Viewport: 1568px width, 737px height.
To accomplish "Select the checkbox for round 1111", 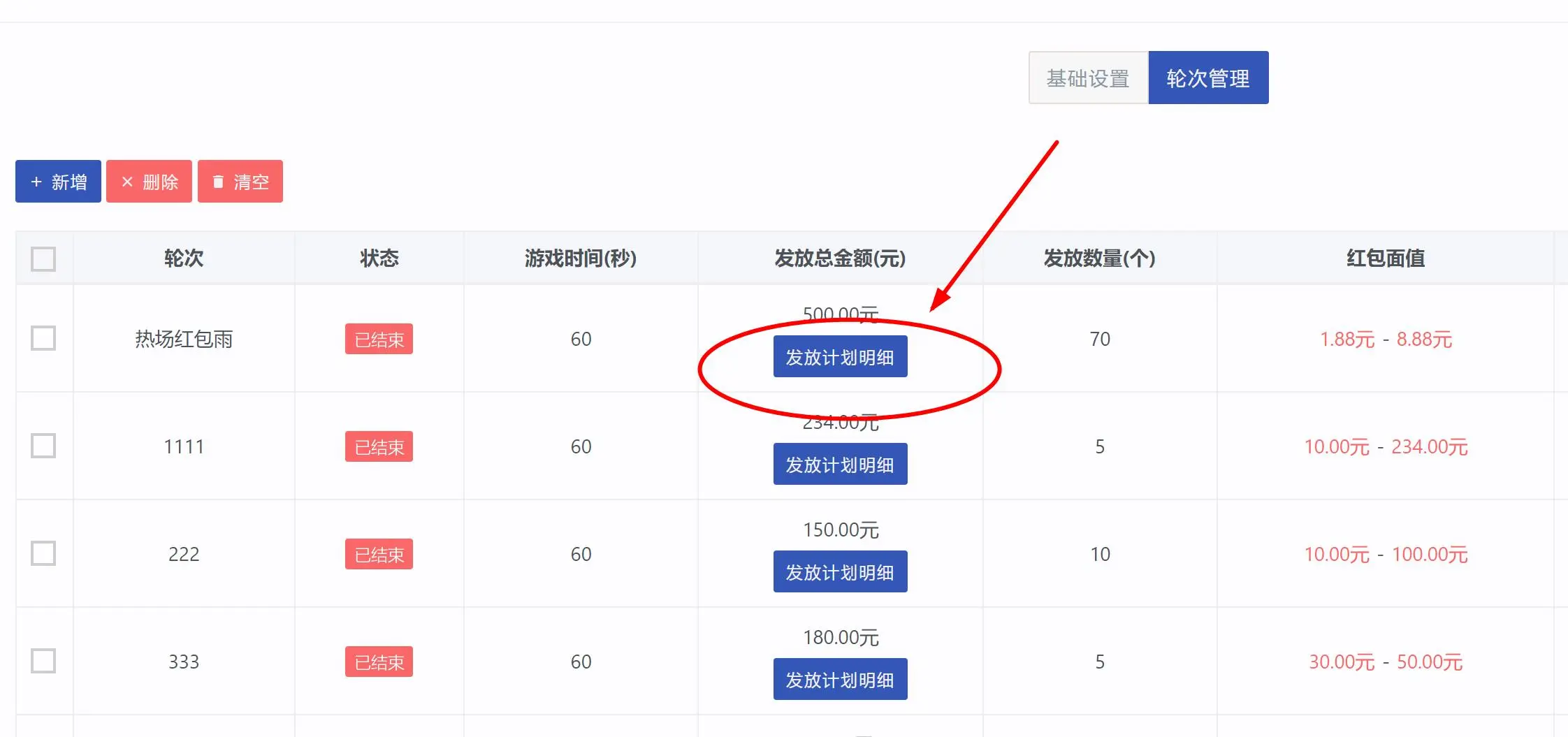I will click(43, 446).
